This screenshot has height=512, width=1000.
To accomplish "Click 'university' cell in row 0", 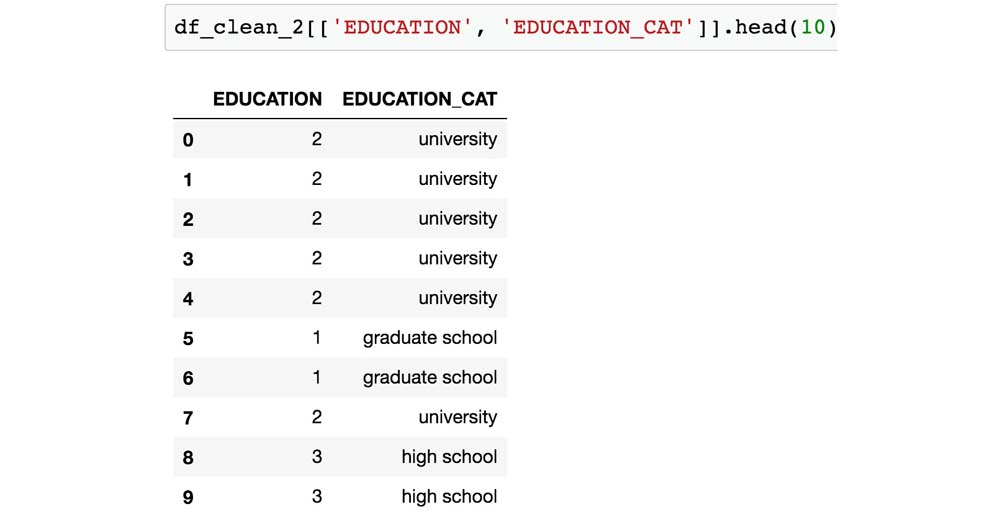I will tap(457, 139).
